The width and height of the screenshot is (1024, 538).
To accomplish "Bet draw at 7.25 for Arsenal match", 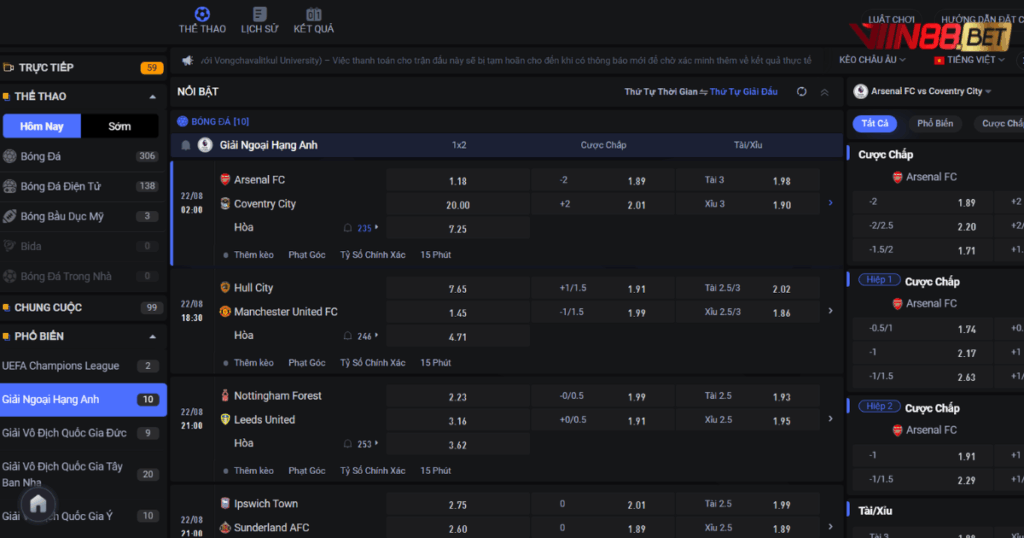I will (x=458, y=229).
